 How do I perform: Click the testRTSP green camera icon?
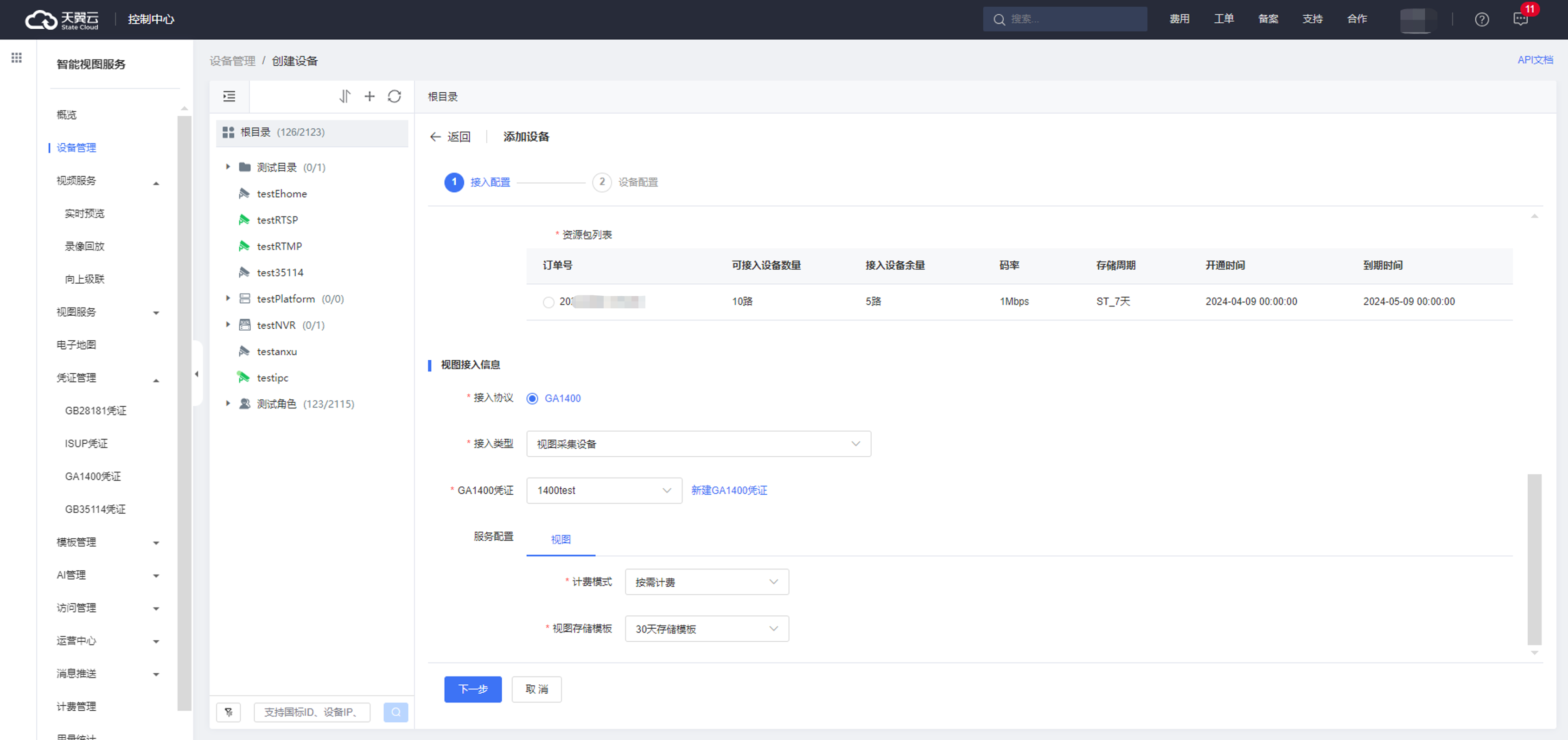click(x=244, y=220)
